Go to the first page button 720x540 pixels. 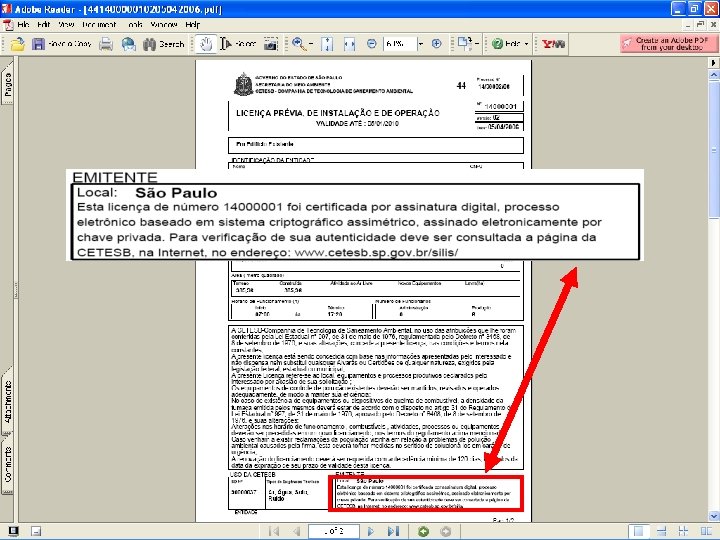click(x=274, y=531)
